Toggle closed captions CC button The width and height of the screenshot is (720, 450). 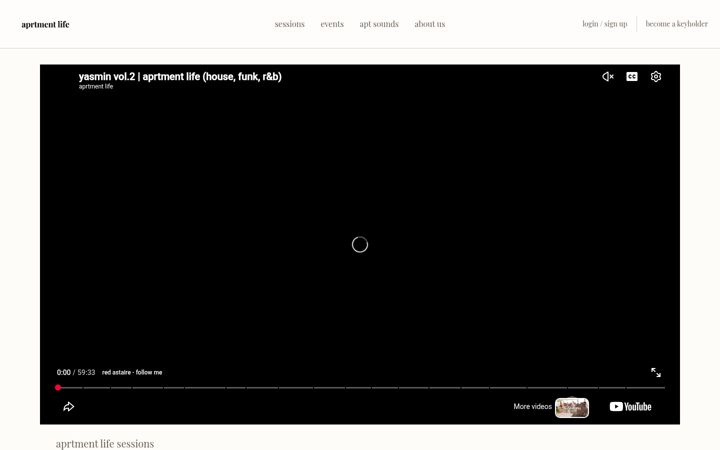(632, 77)
